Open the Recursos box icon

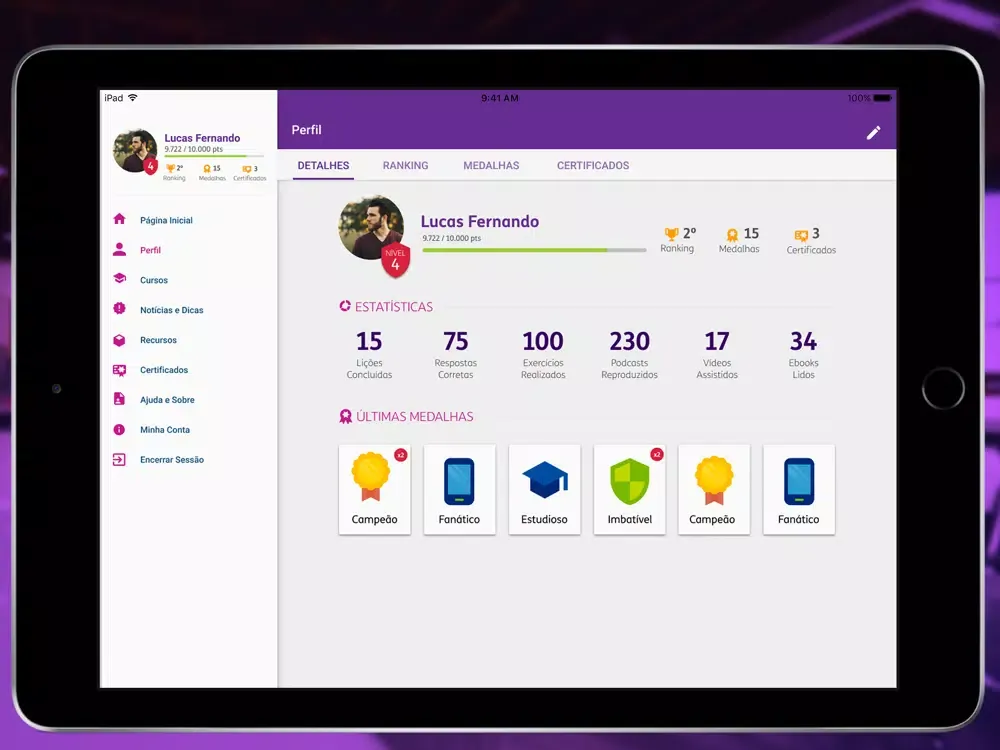click(x=119, y=340)
